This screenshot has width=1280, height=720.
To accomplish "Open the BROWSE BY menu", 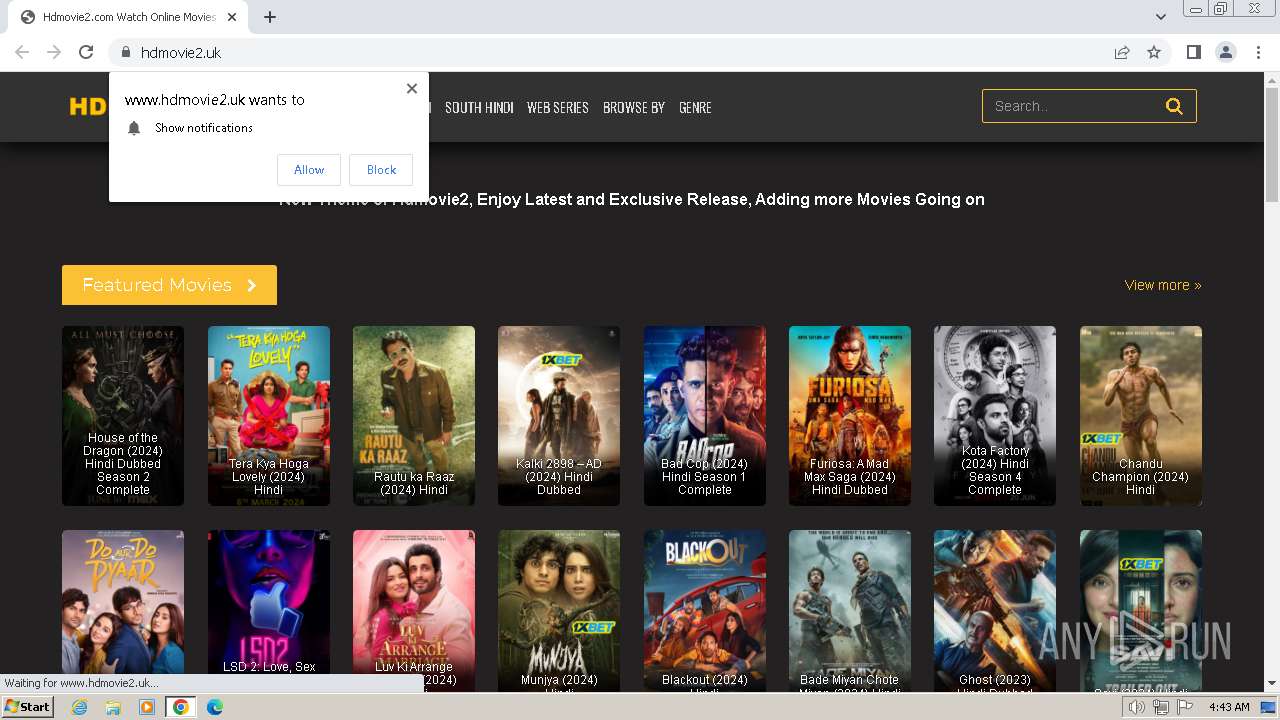I will (634, 107).
